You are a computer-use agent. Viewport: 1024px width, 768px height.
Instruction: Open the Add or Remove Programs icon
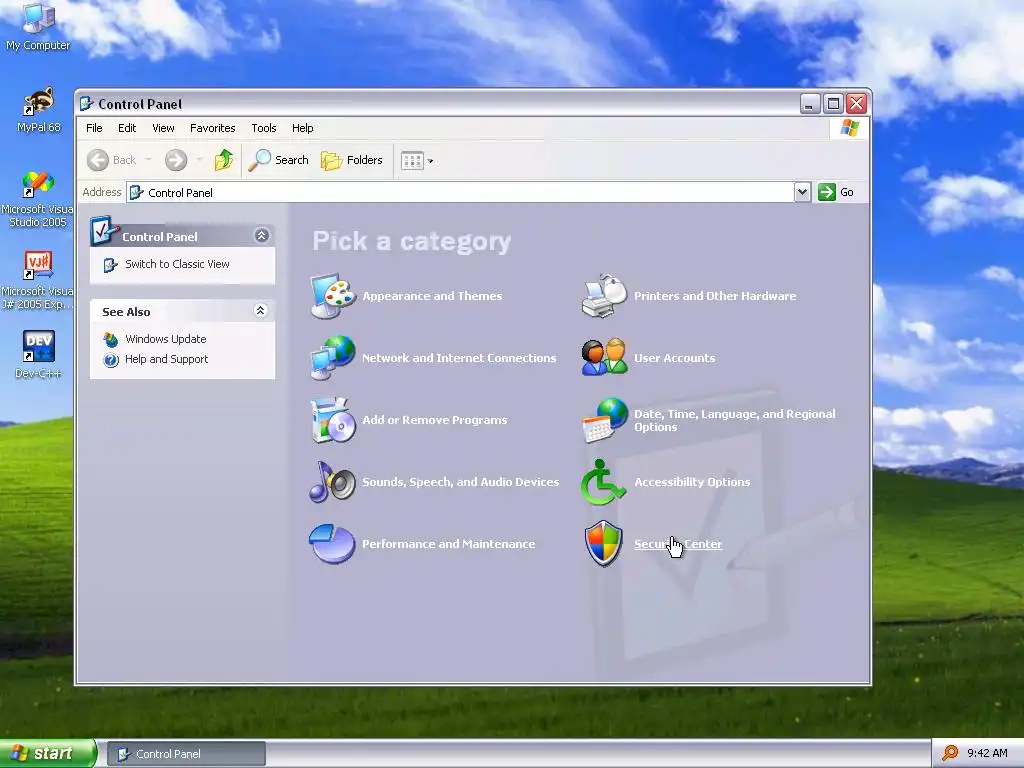tap(332, 420)
